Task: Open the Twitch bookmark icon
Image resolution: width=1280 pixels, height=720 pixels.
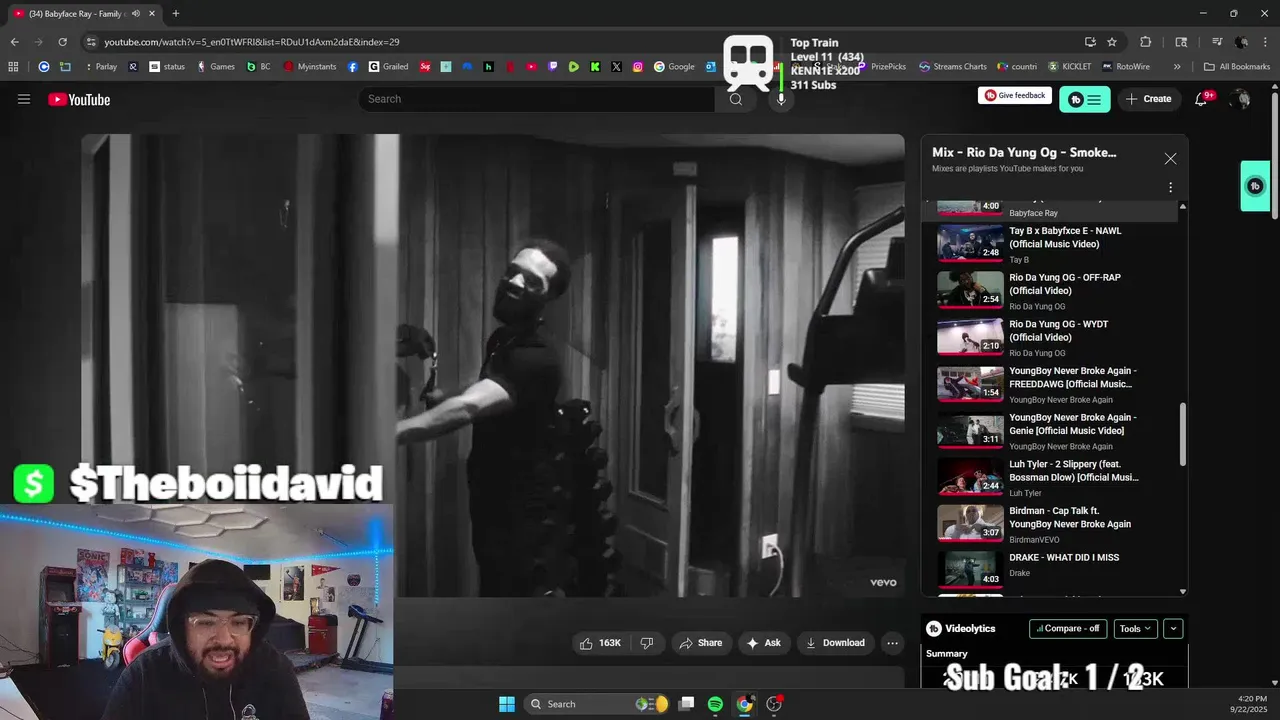Action: tap(553, 67)
